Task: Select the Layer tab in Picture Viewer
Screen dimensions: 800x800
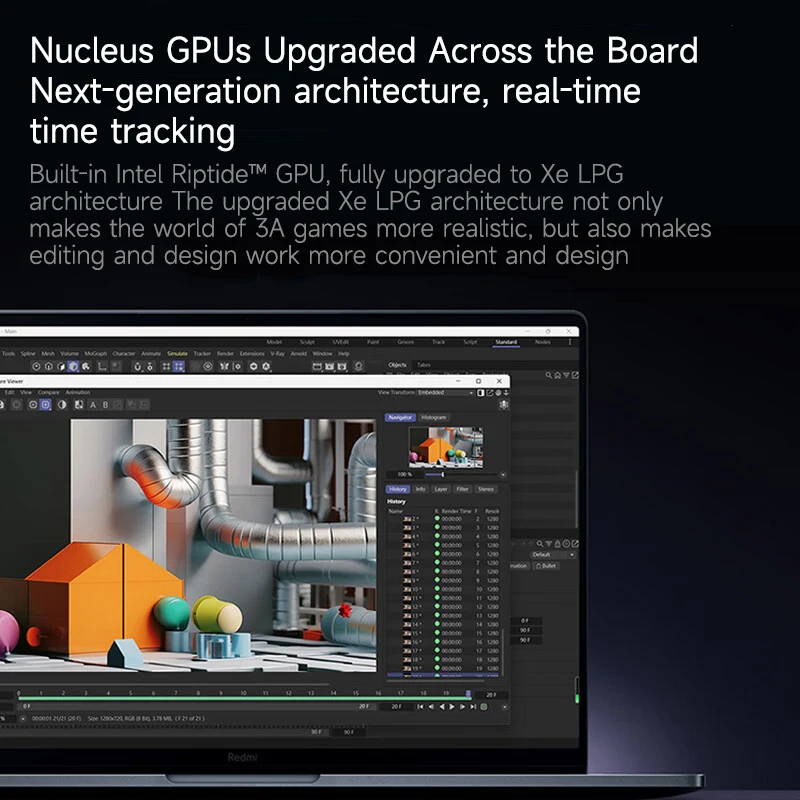Action: pyautogui.click(x=441, y=489)
